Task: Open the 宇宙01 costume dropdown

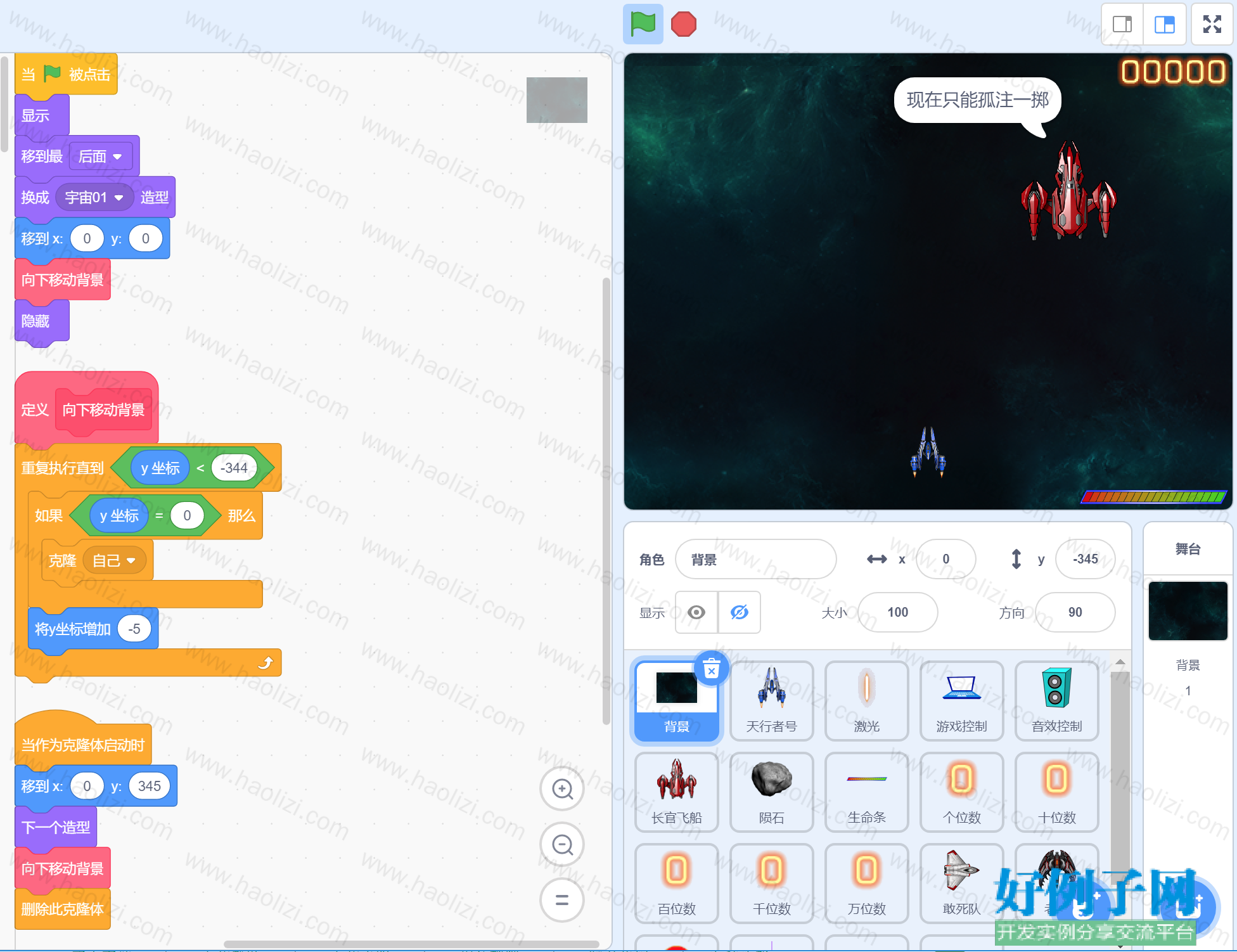Action: (x=94, y=198)
